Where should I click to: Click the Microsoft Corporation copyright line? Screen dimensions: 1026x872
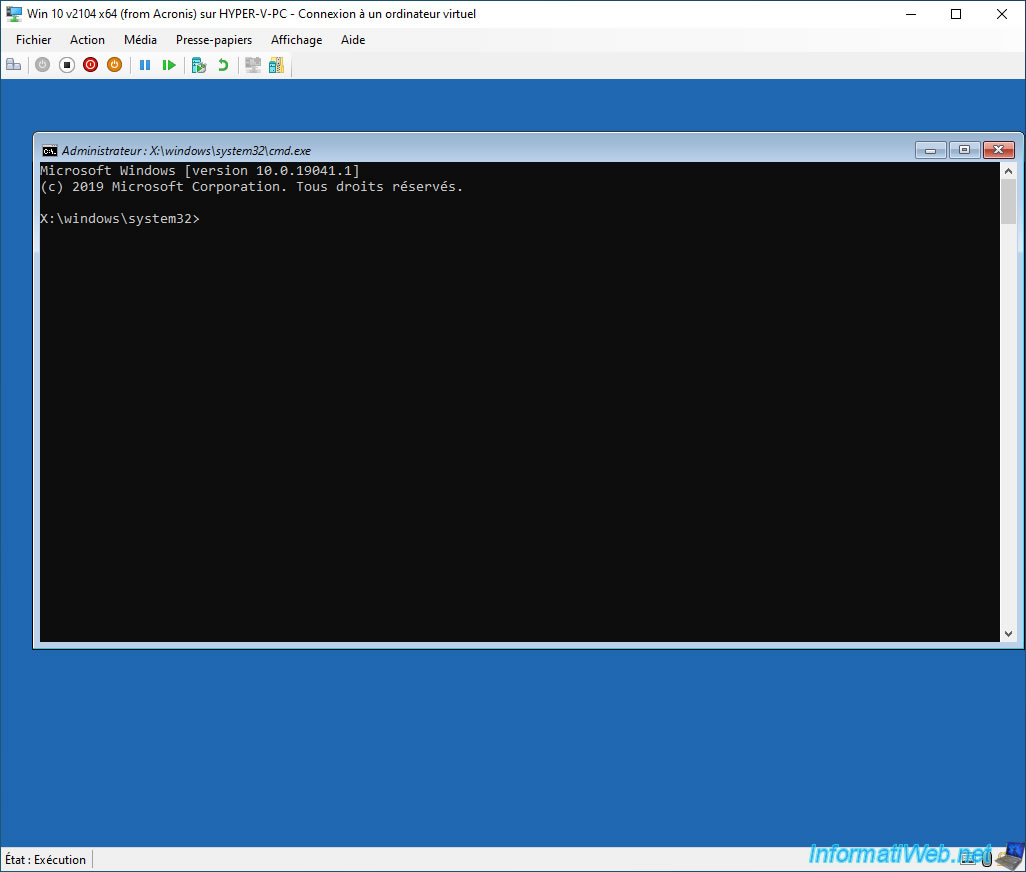pyautogui.click(x=251, y=187)
